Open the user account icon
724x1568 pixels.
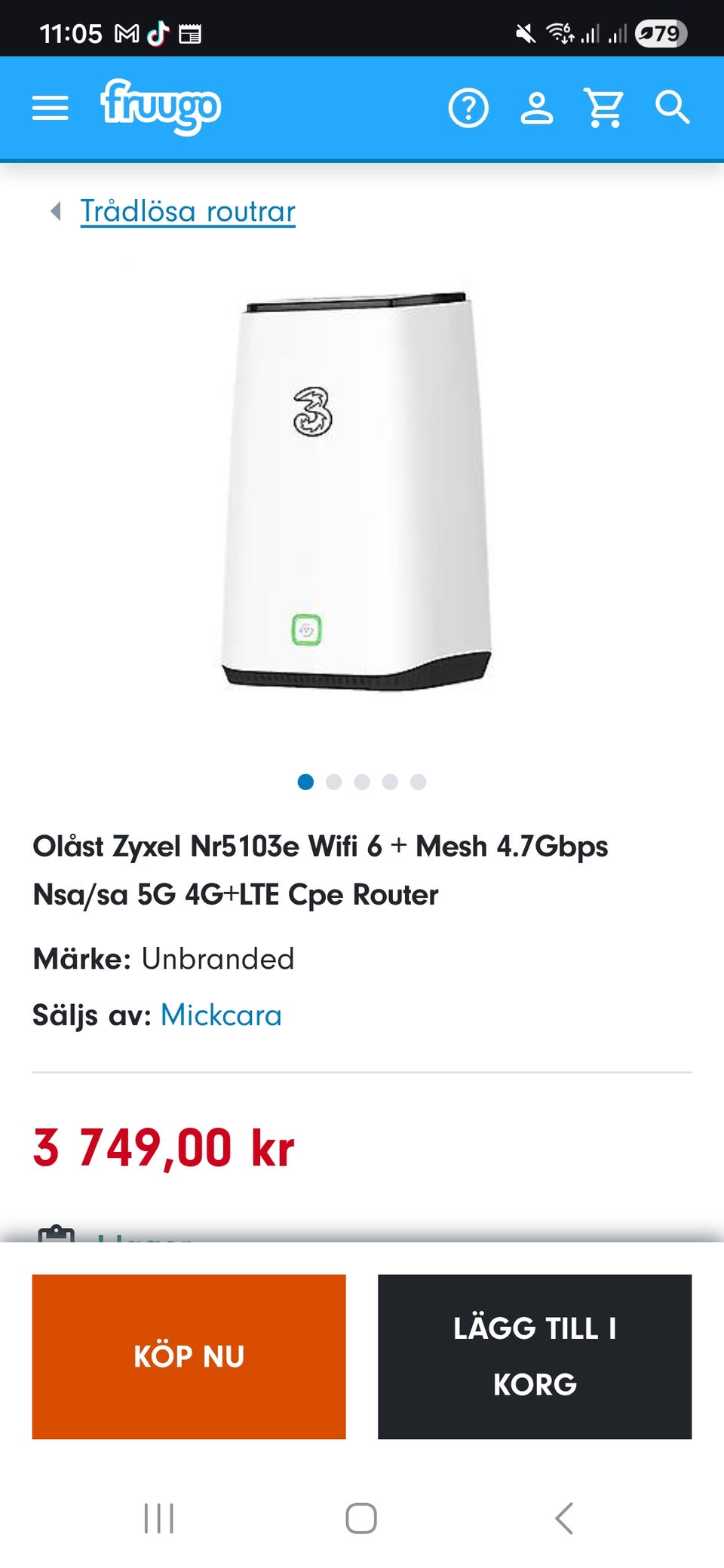click(536, 108)
